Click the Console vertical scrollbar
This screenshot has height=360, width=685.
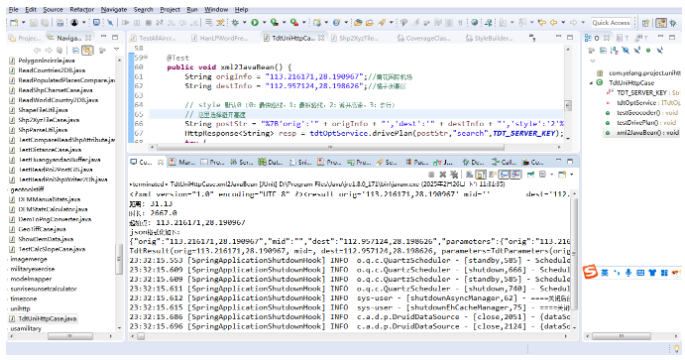pyautogui.click(x=574, y=260)
